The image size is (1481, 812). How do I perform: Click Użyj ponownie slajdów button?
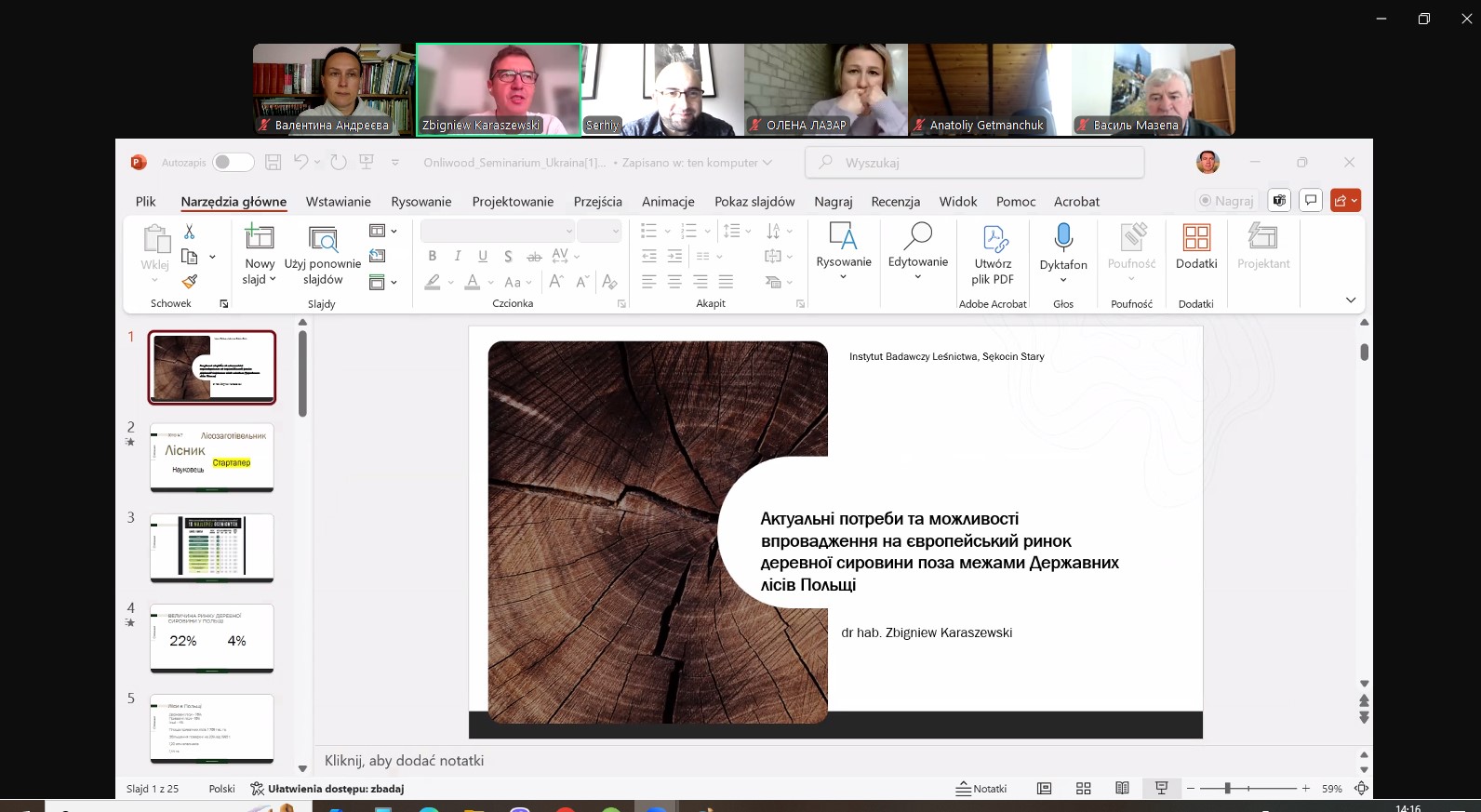[323, 254]
